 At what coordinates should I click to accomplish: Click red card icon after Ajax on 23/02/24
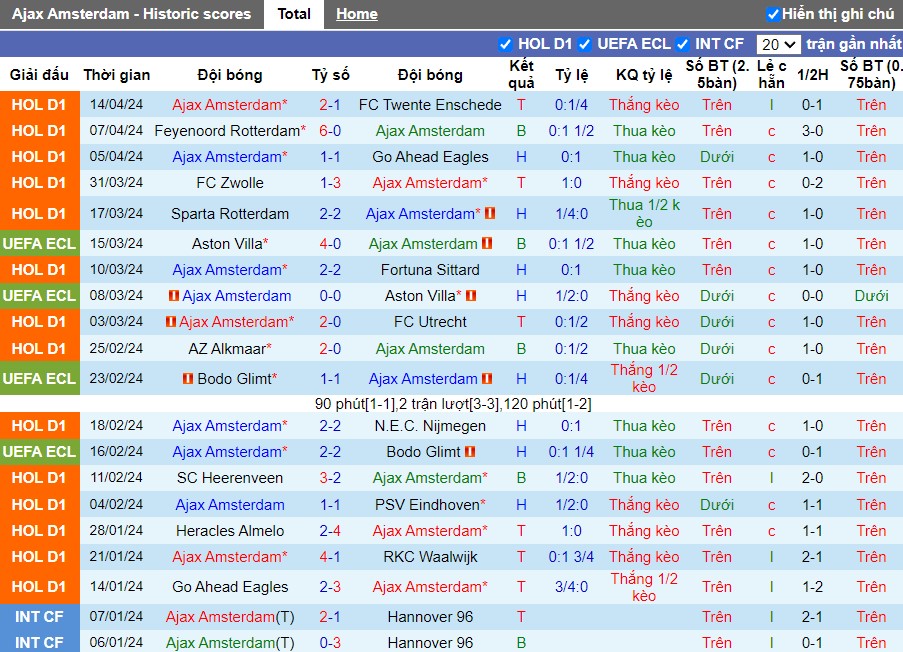487,378
